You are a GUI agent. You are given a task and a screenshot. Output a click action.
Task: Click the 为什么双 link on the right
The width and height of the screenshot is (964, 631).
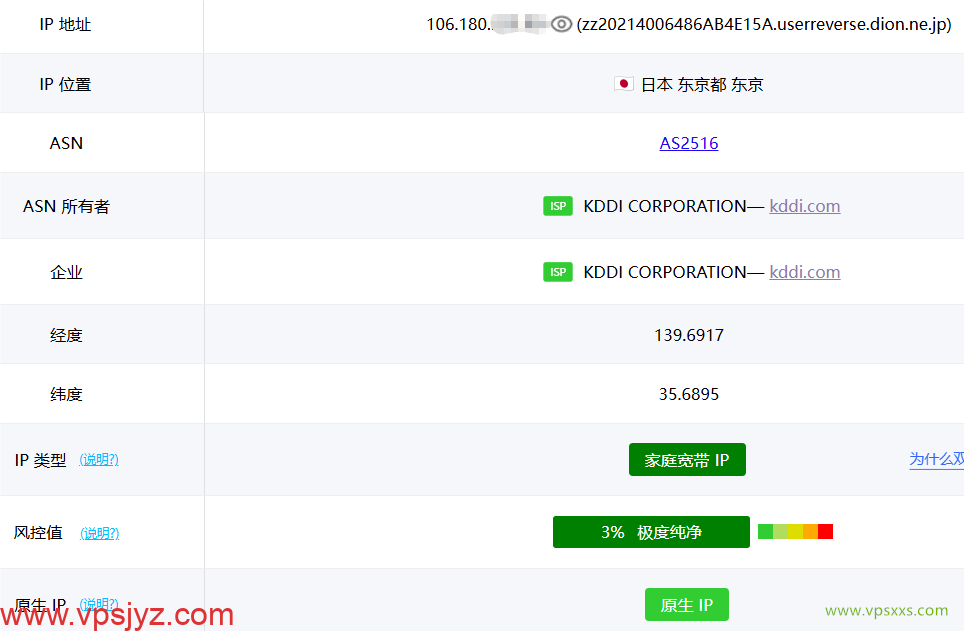(936, 459)
